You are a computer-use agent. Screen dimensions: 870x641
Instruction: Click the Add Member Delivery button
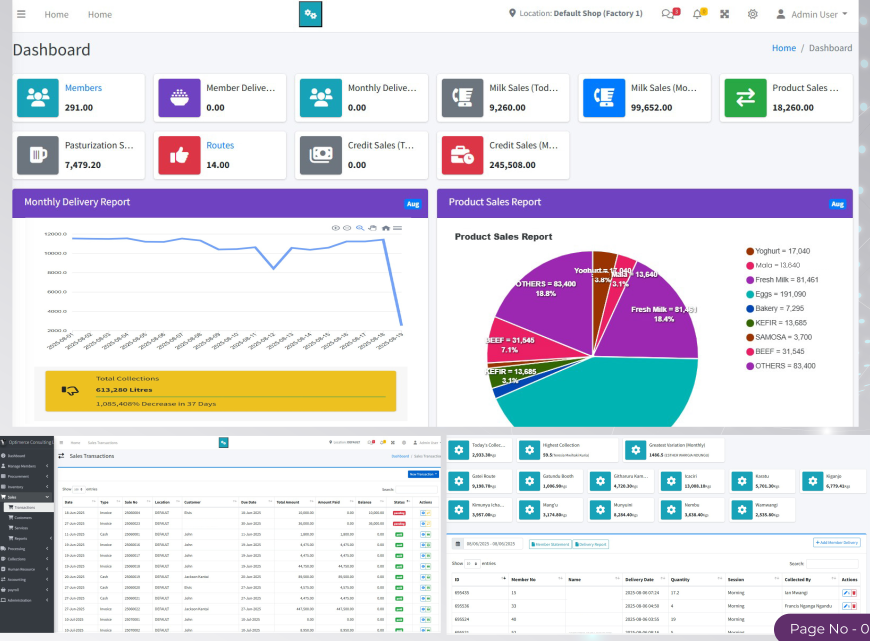point(838,540)
